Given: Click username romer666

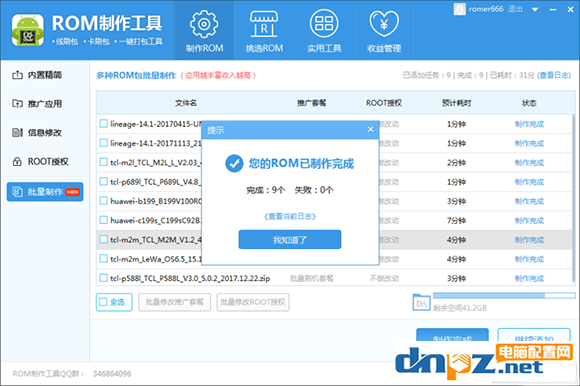Looking at the screenshot, I should click(x=486, y=9).
